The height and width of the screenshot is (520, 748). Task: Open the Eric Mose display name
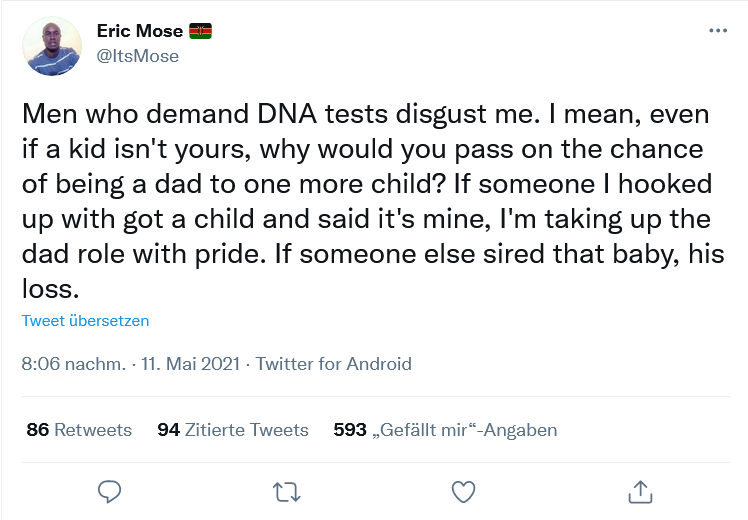pyautogui.click(x=140, y=31)
